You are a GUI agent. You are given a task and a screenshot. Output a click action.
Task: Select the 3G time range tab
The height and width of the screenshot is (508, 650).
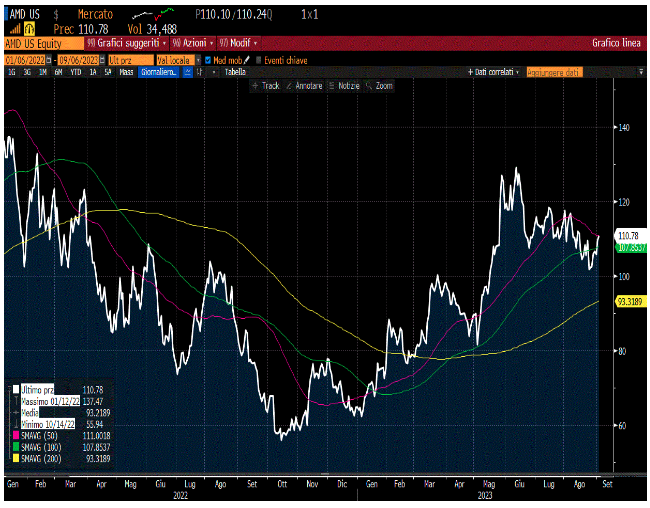pos(27,72)
